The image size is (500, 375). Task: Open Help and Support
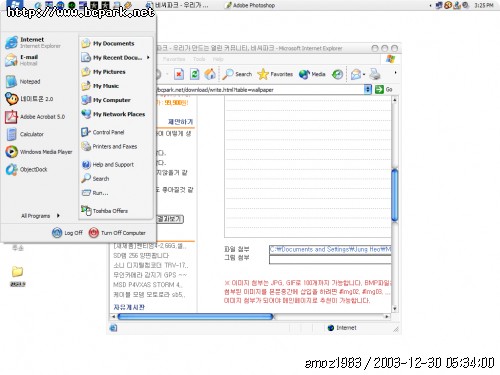(x=107, y=164)
